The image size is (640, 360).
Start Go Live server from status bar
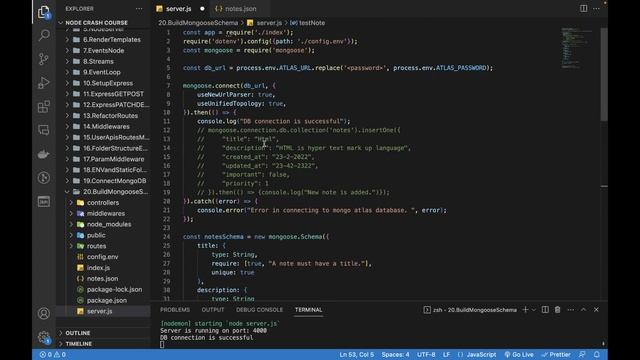[x=519, y=354]
